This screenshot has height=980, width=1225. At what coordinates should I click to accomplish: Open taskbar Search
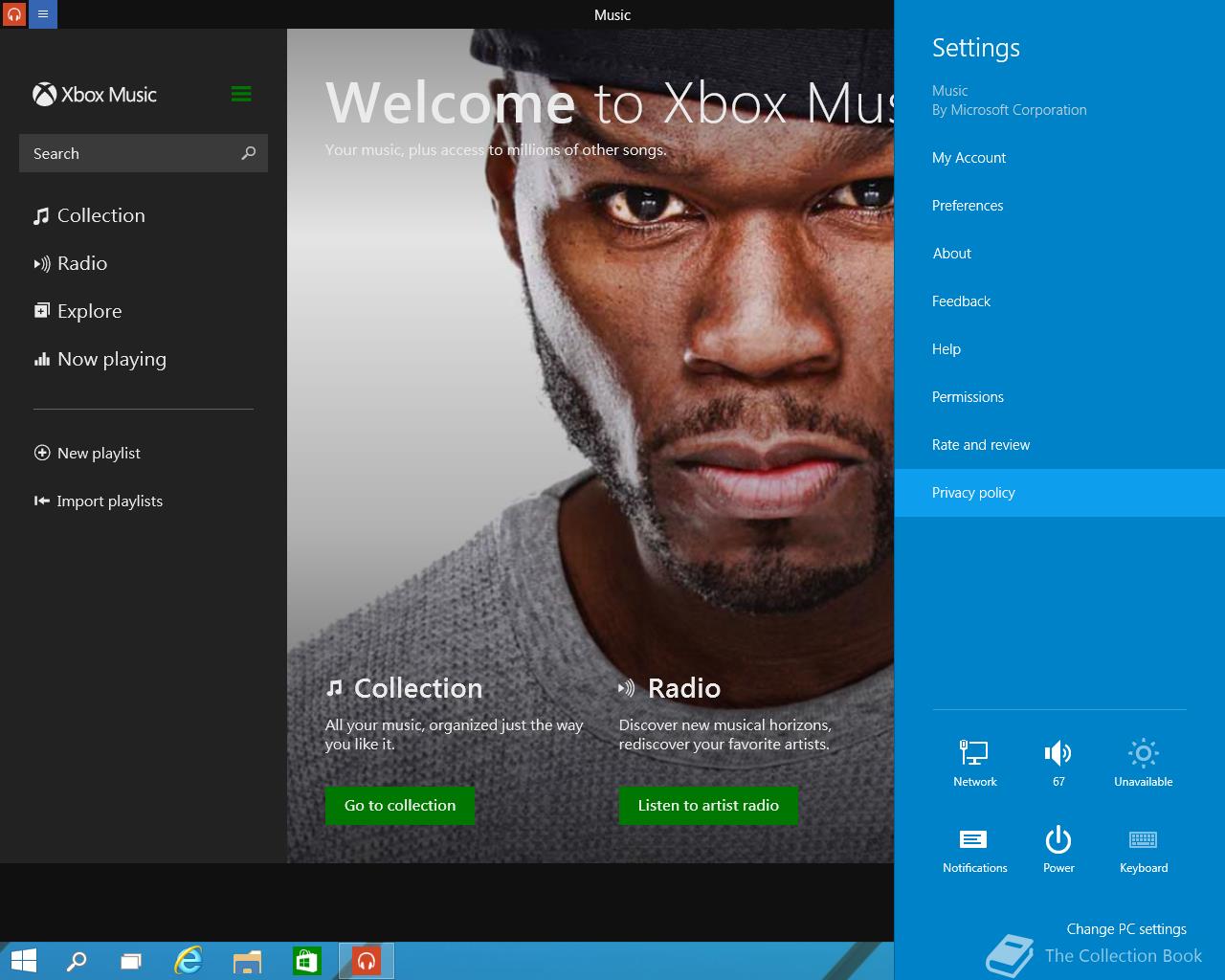pos(77,961)
